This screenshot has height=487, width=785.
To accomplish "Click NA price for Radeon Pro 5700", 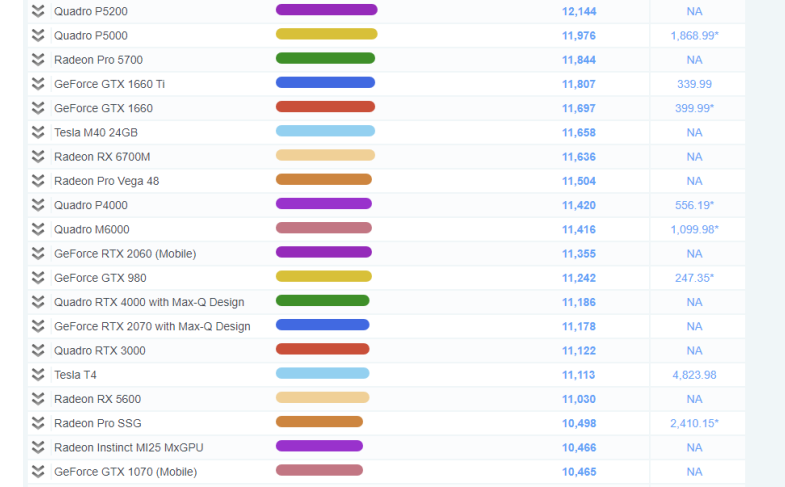I will (x=694, y=60).
